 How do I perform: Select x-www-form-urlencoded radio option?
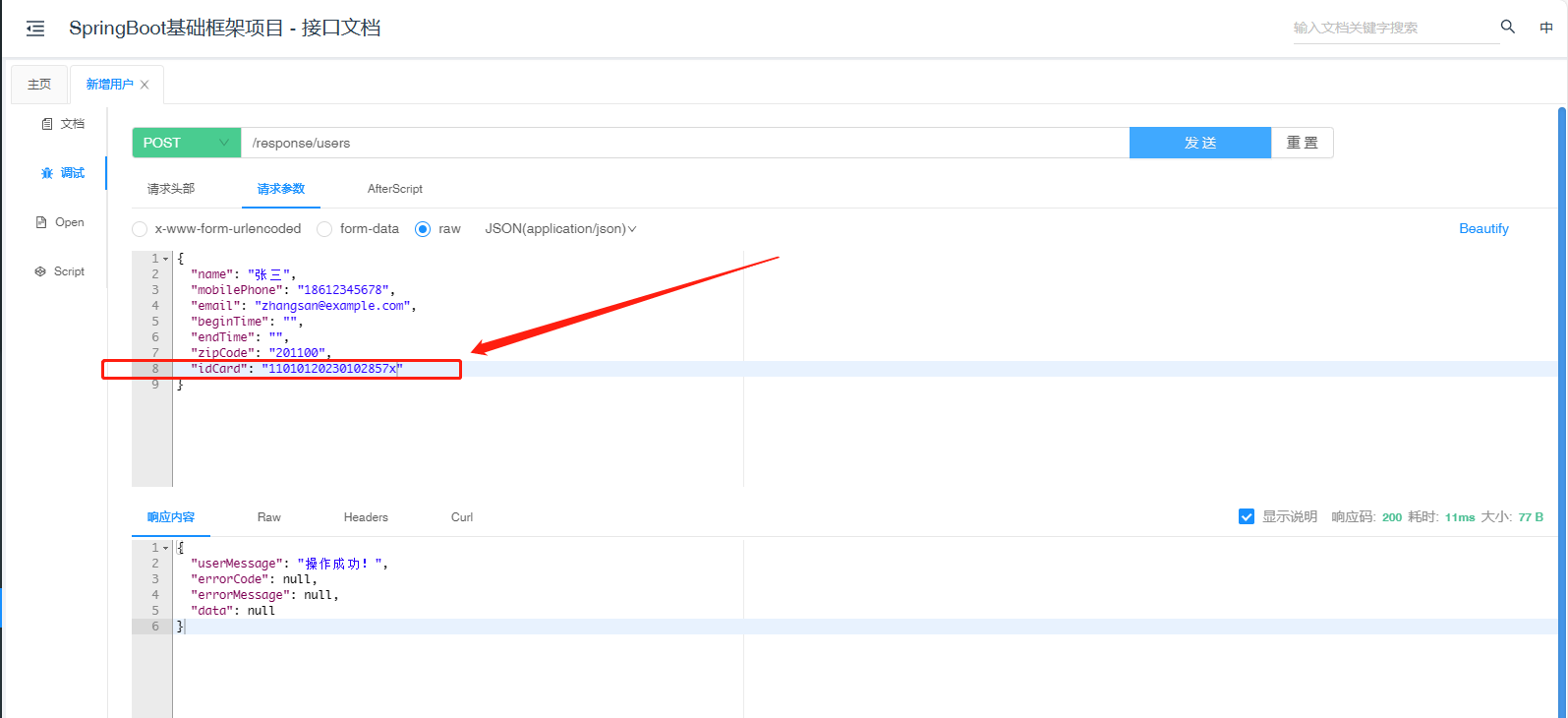pyautogui.click(x=140, y=229)
